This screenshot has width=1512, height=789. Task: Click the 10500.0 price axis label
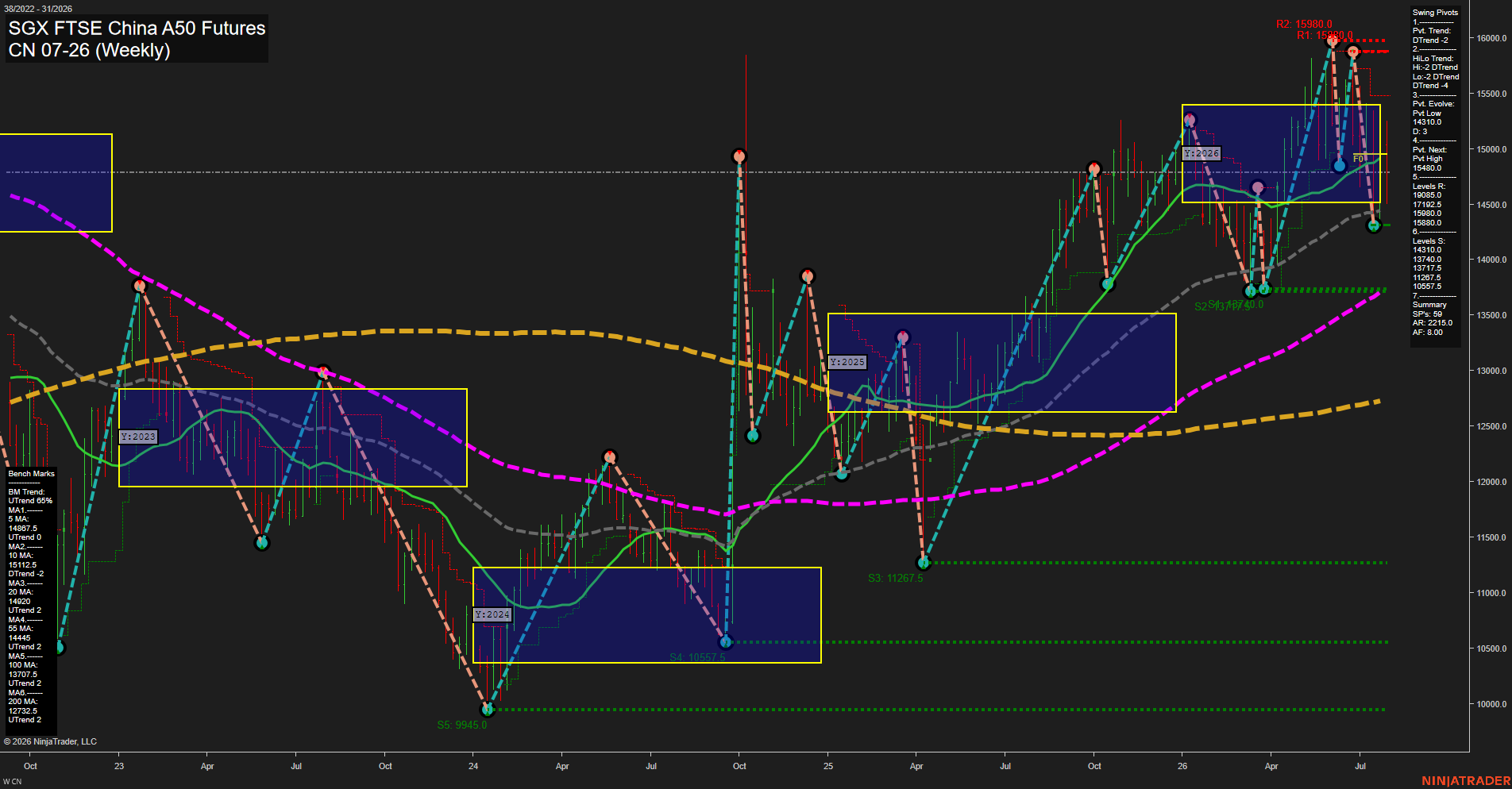(x=1491, y=649)
